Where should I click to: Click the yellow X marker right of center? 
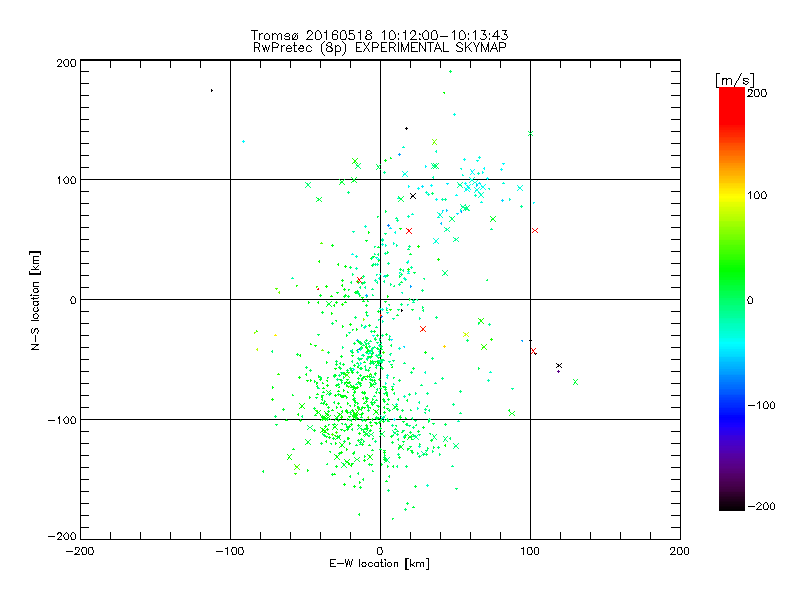pos(466,335)
